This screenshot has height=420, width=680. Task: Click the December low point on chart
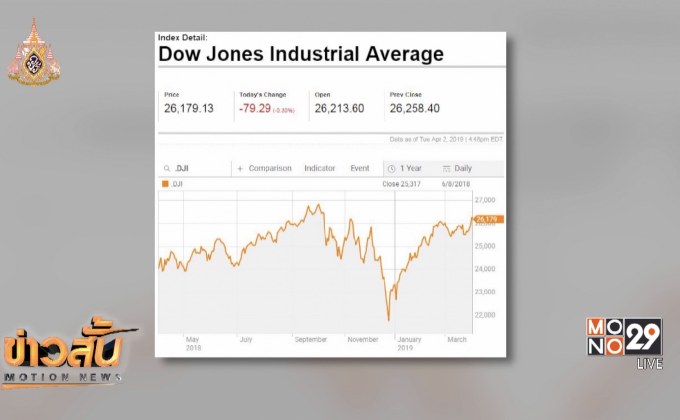pos(389,320)
